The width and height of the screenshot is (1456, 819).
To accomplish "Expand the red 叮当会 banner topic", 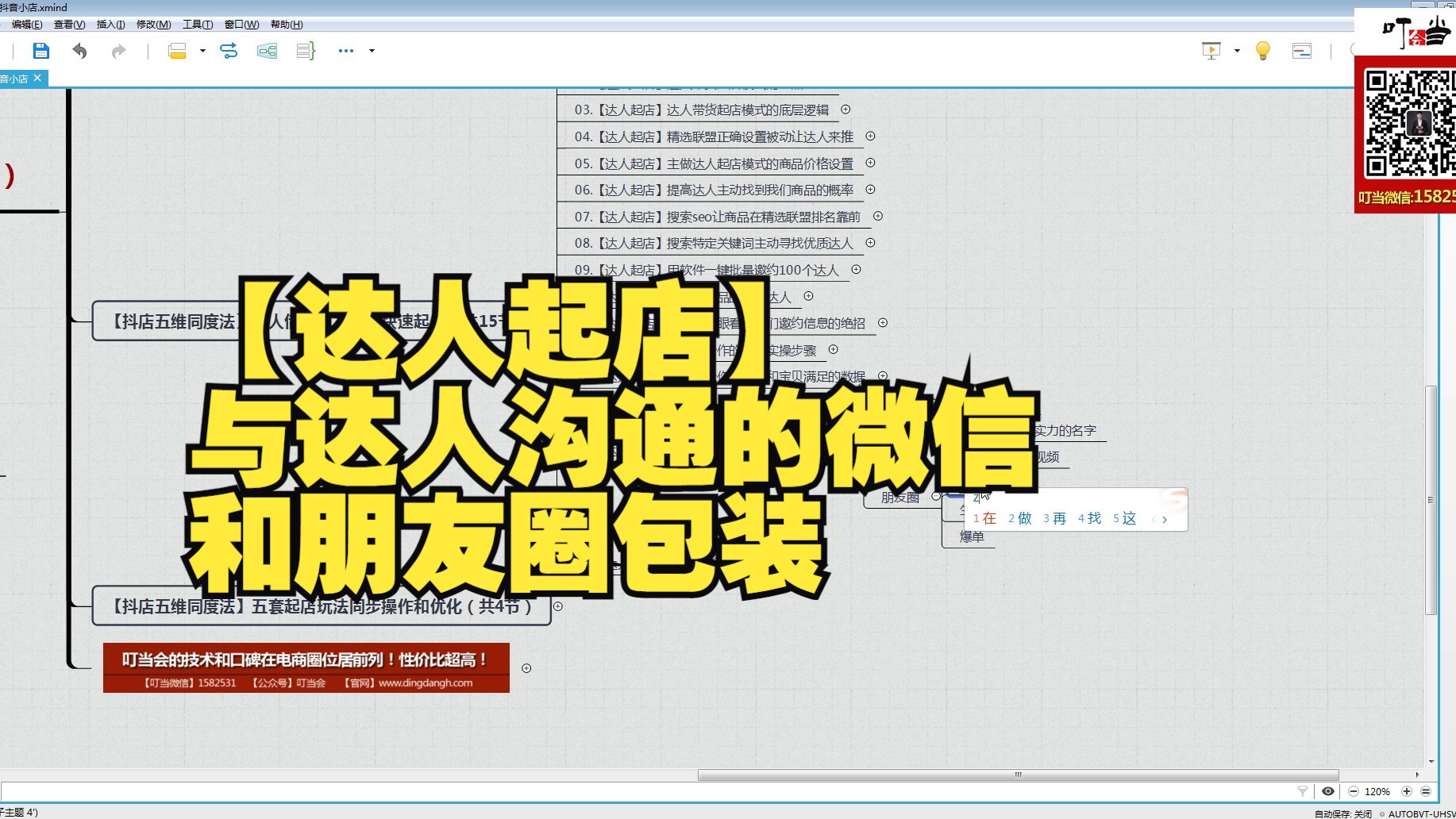I will [526, 668].
